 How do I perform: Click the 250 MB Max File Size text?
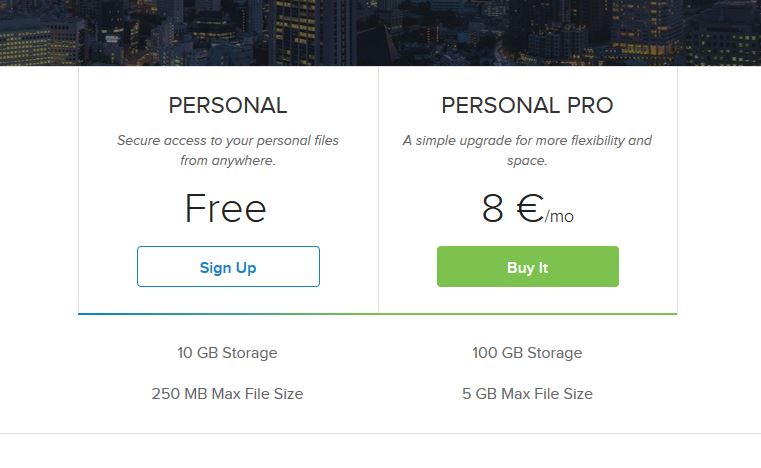pos(227,393)
